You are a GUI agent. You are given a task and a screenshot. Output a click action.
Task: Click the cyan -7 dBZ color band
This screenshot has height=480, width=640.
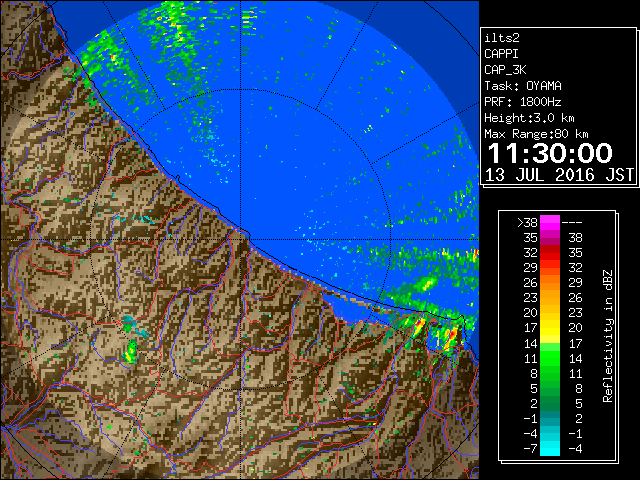point(550,448)
